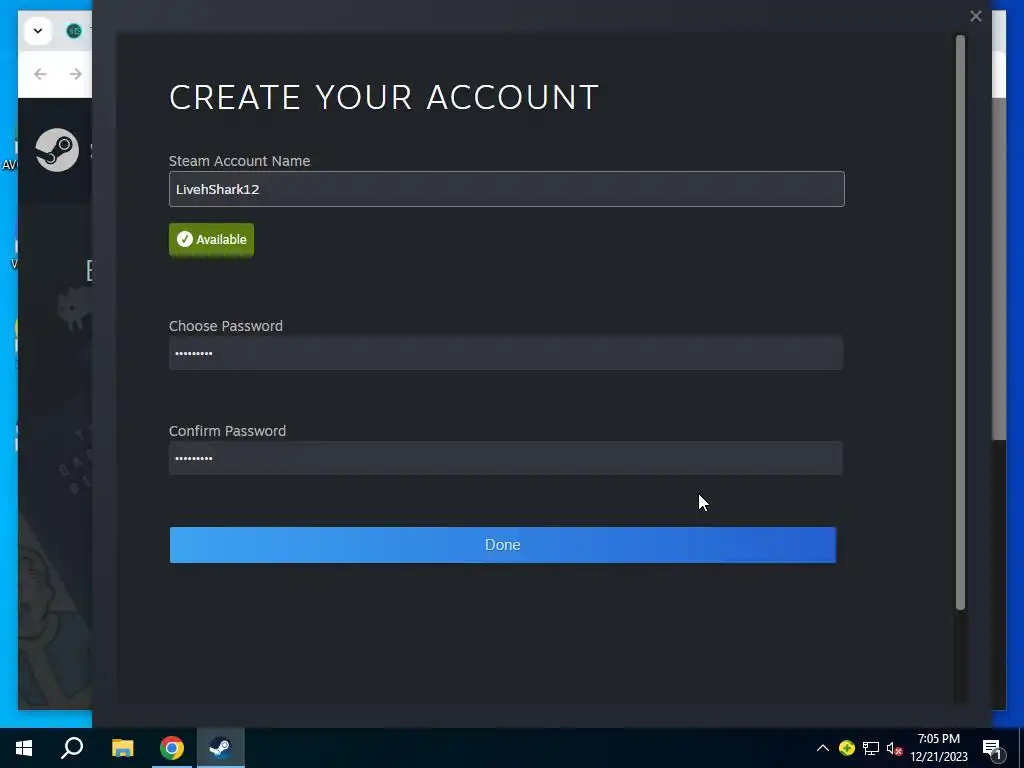Click the Steam taskbar icon
This screenshot has width=1024, height=768.
[221, 748]
